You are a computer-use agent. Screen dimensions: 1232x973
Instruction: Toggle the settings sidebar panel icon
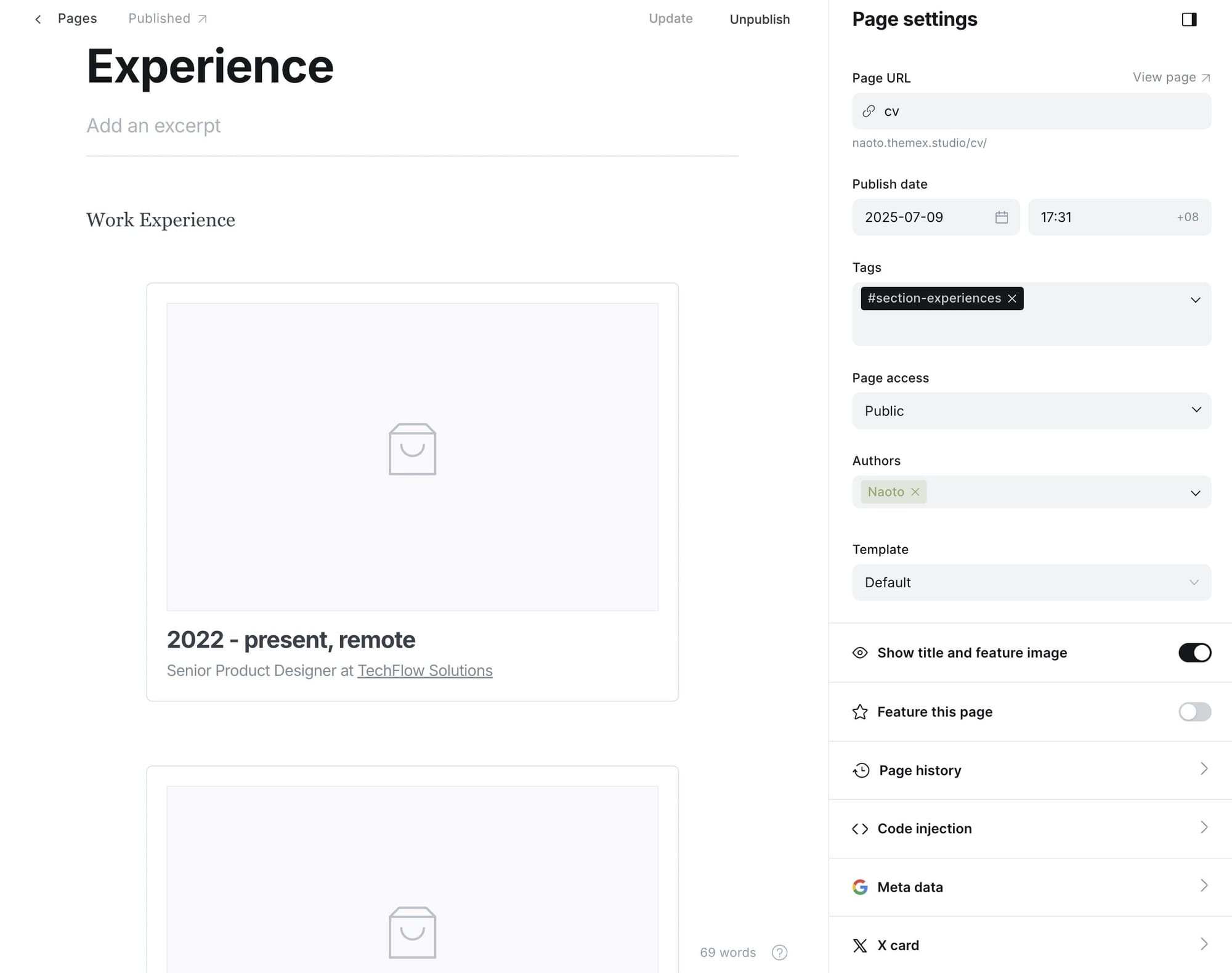(x=1189, y=20)
